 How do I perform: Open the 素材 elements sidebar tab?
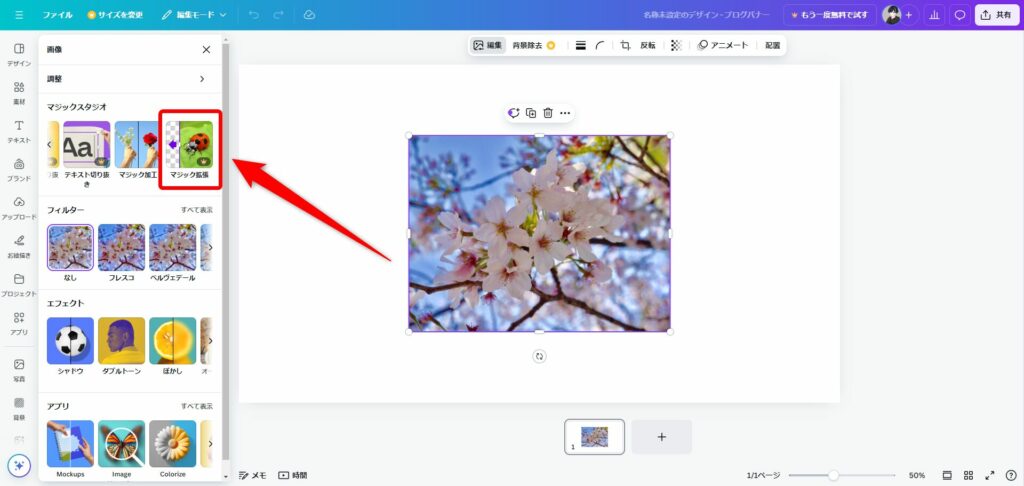click(19, 93)
